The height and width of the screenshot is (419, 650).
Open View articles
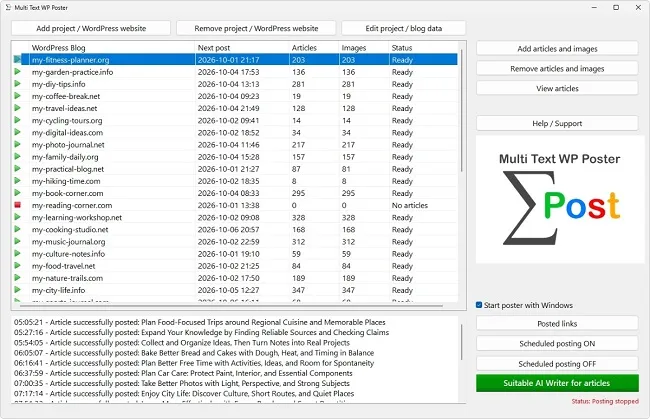[557, 88]
